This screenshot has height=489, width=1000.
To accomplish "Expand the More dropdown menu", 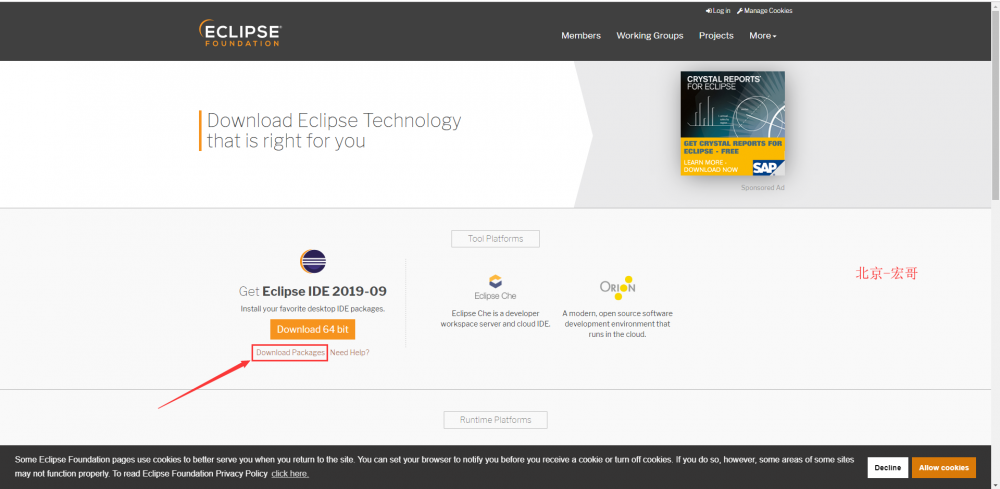I will coord(763,36).
